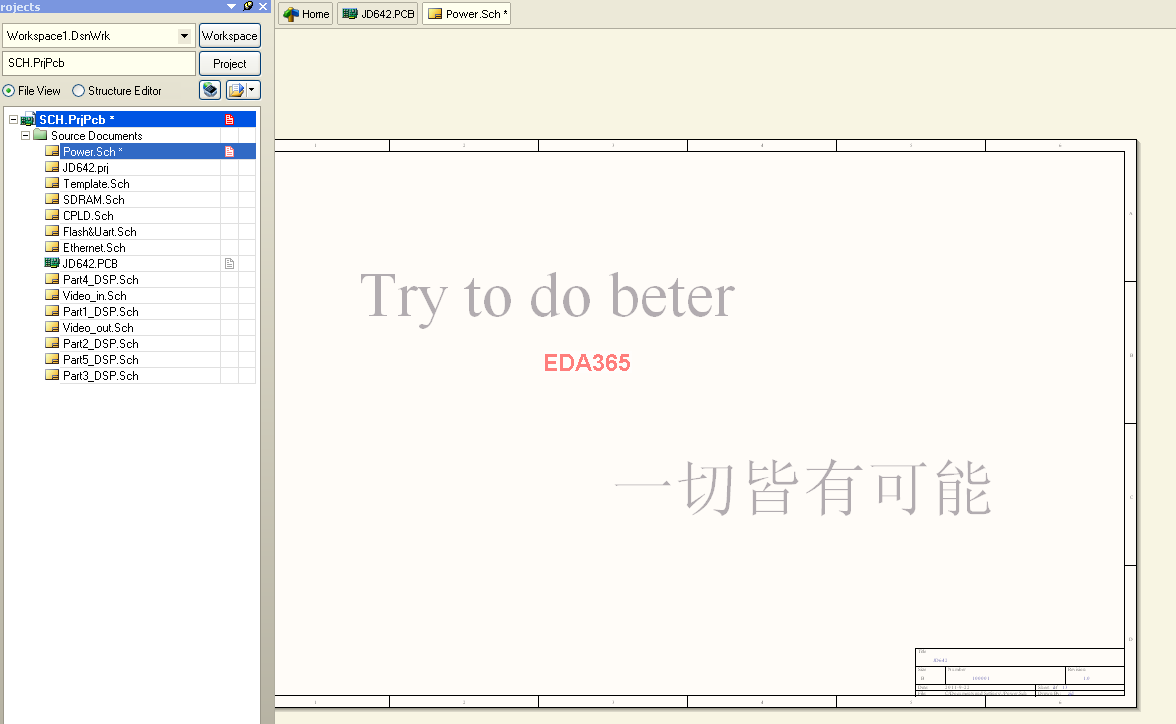Image resolution: width=1176 pixels, height=724 pixels.
Task: Select Ethernet.Sch in the tree
Action: [94, 248]
